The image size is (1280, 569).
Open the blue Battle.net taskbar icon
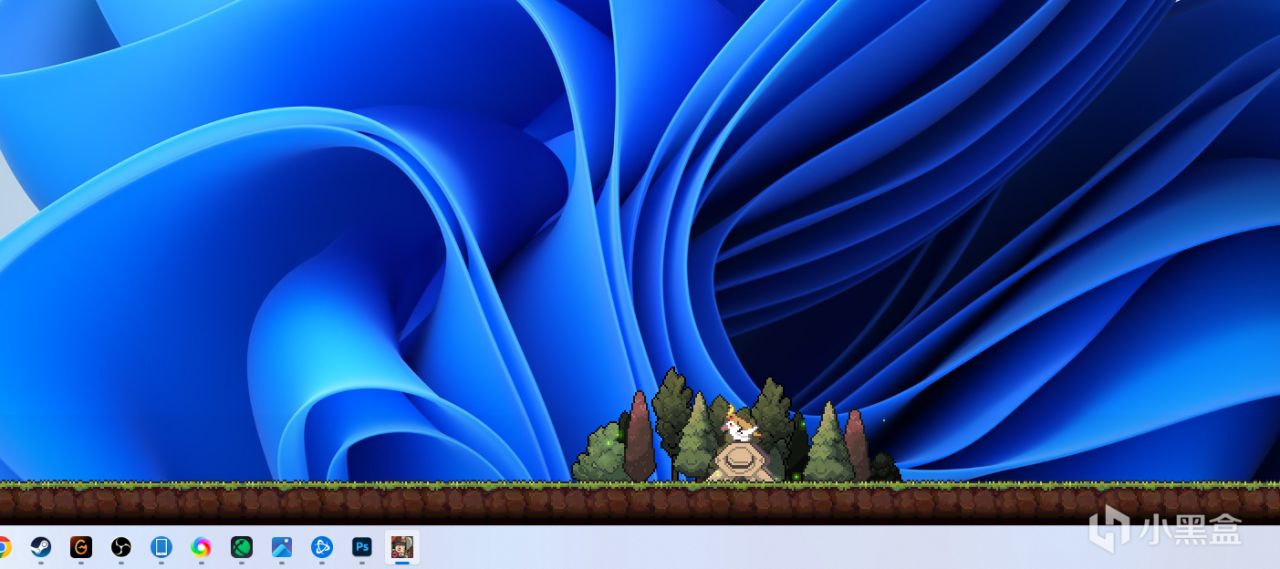coord(322,547)
